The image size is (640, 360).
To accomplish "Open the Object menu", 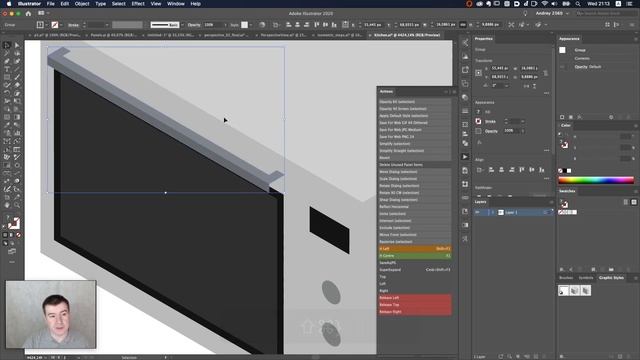I will [x=82, y=4].
